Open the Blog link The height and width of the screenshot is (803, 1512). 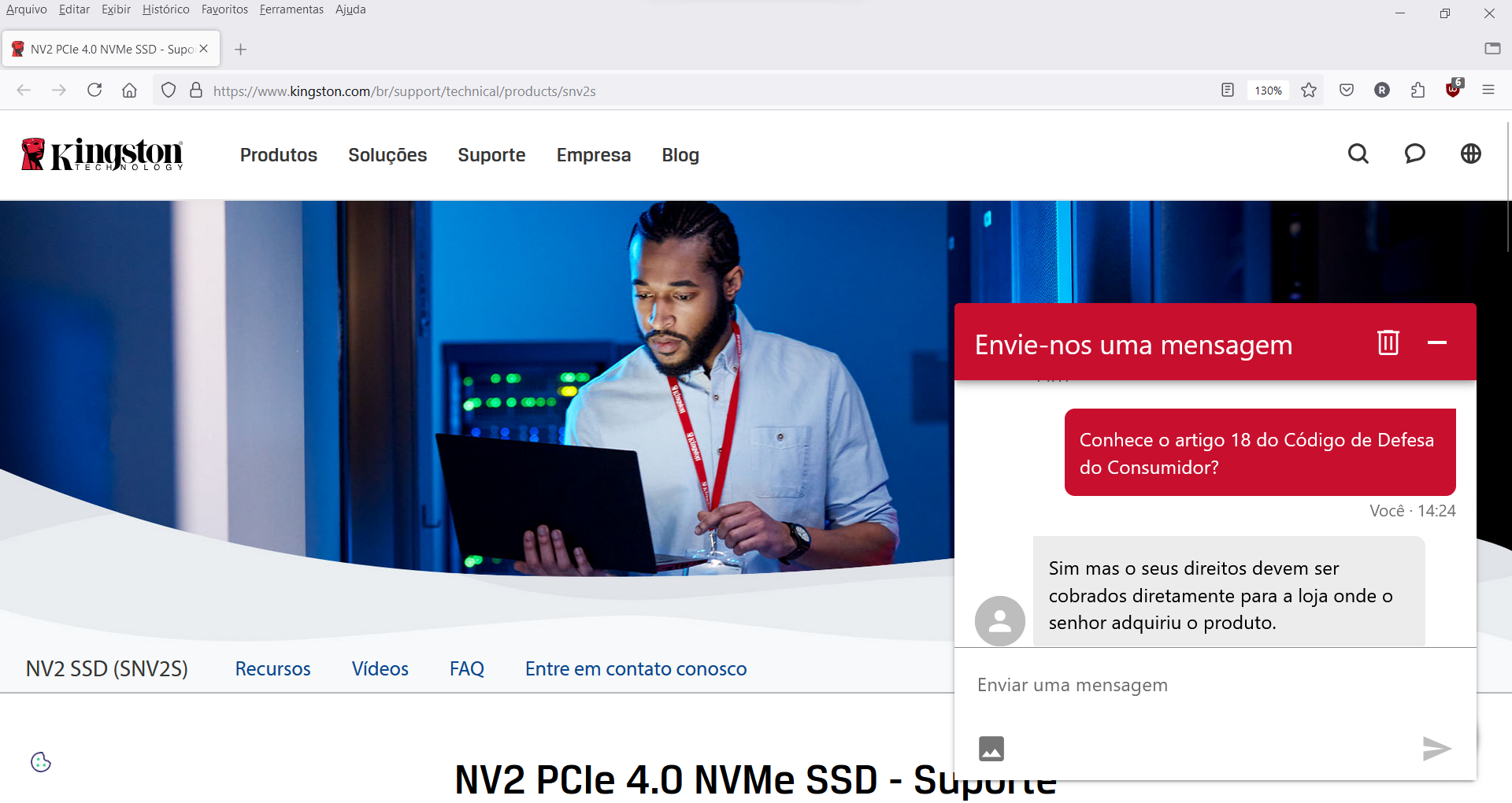click(680, 155)
